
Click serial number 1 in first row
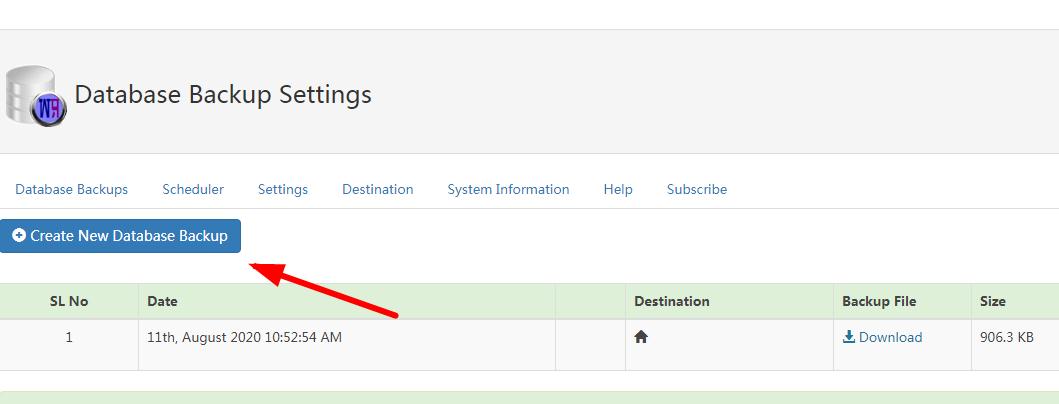click(69, 337)
